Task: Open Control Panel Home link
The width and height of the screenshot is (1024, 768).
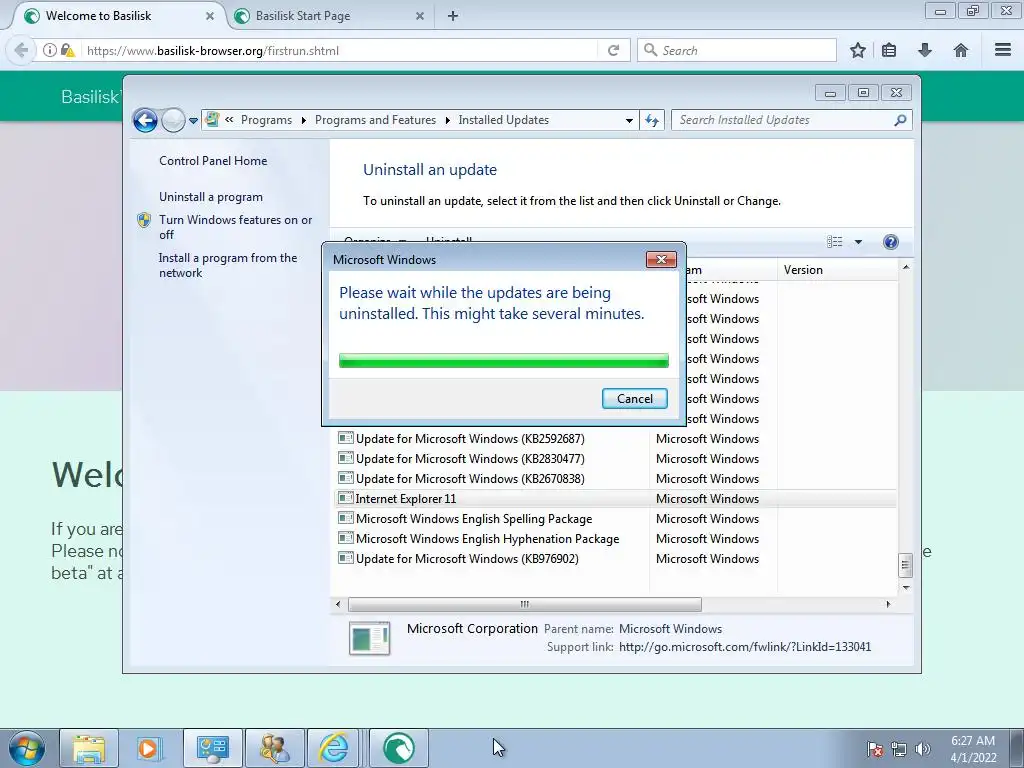Action: coord(213,161)
